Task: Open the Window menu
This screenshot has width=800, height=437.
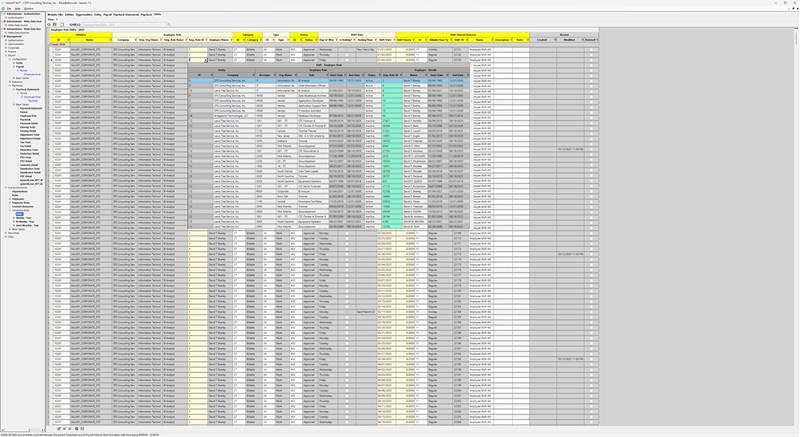Action: point(31,9)
